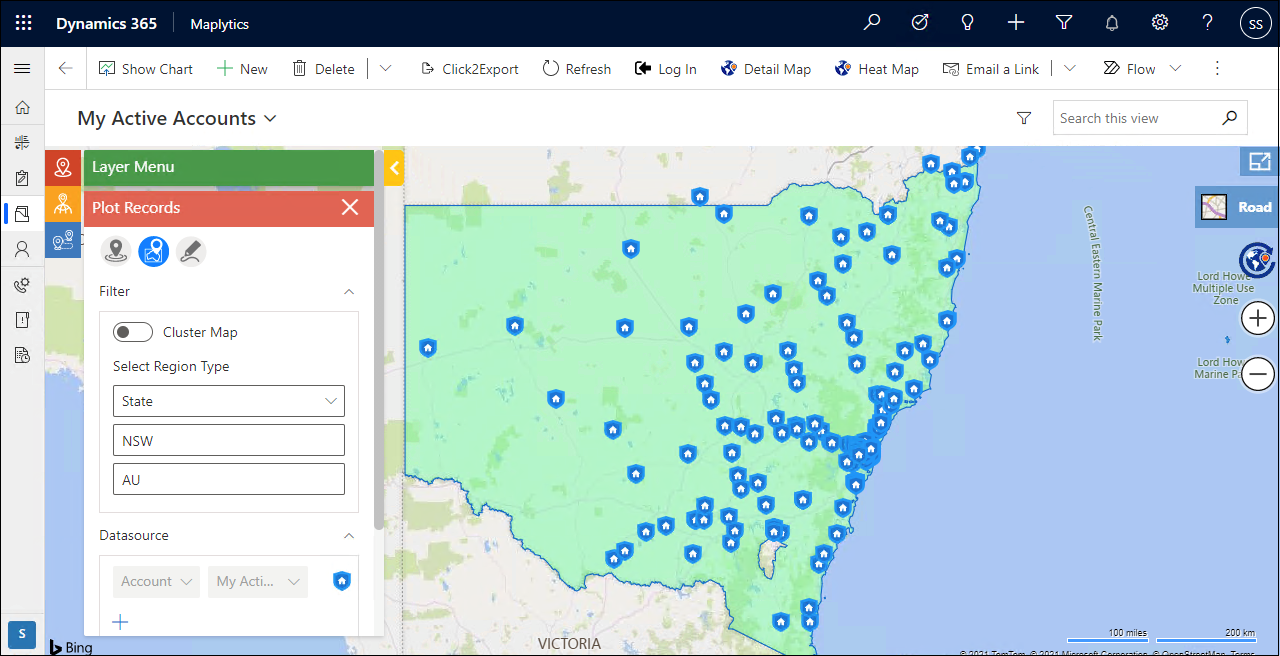Collapse the side panel with yellow arrow
Image resolution: width=1280 pixels, height=656 pixels.
click(x=393, y=168)
